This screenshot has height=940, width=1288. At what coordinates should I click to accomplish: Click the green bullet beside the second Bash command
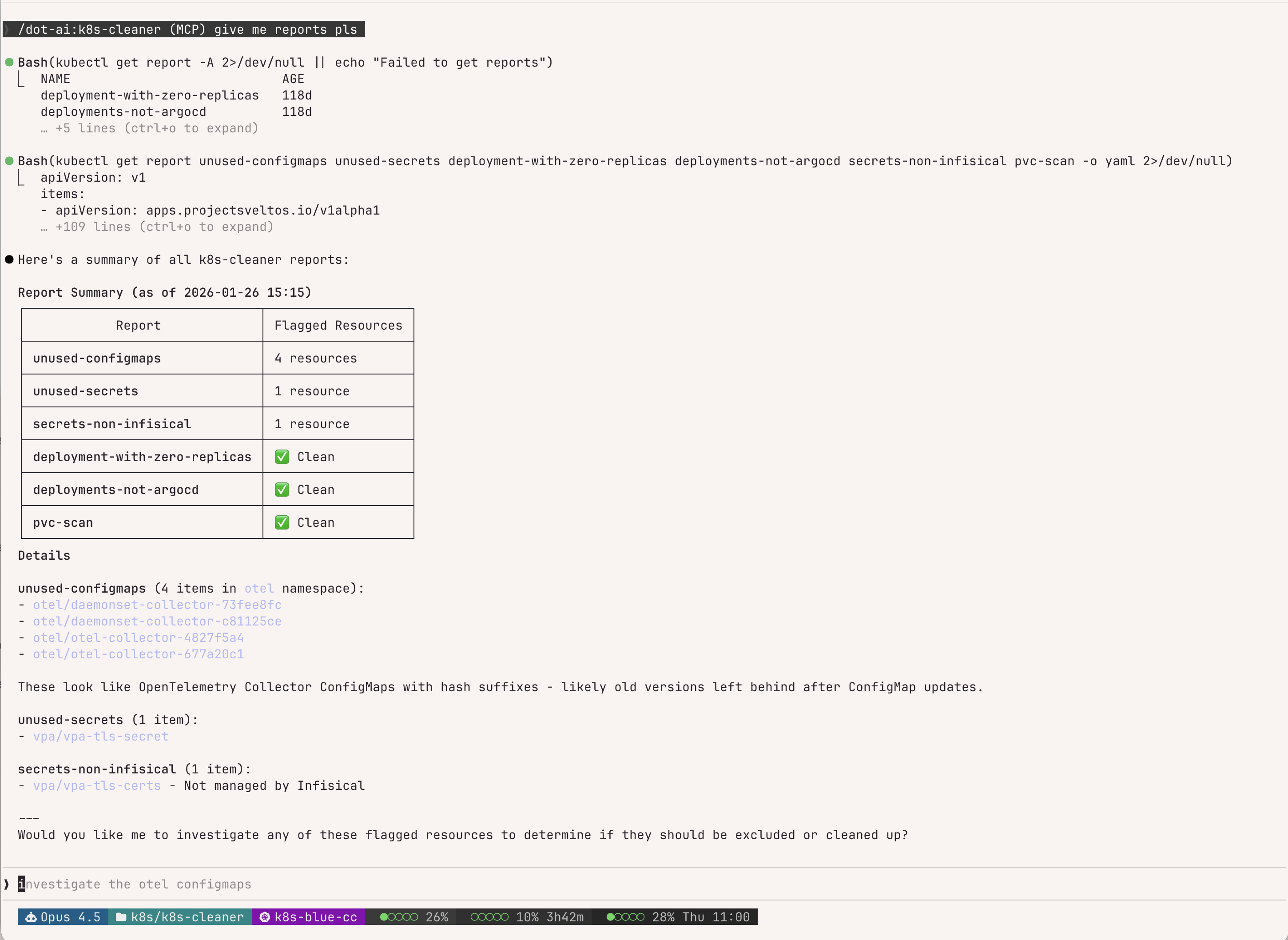(x=8, y=161)
